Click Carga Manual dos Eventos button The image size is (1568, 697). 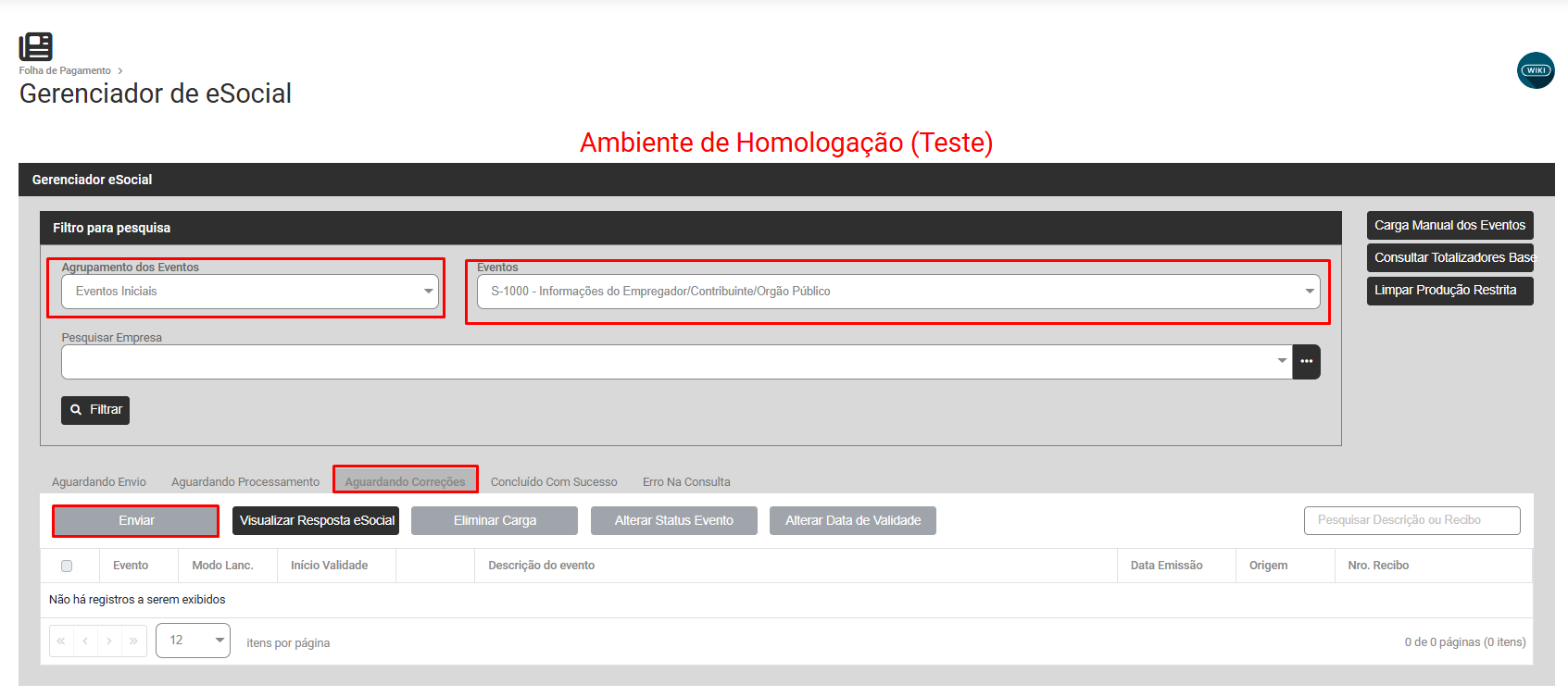(x=1450, y=226)
